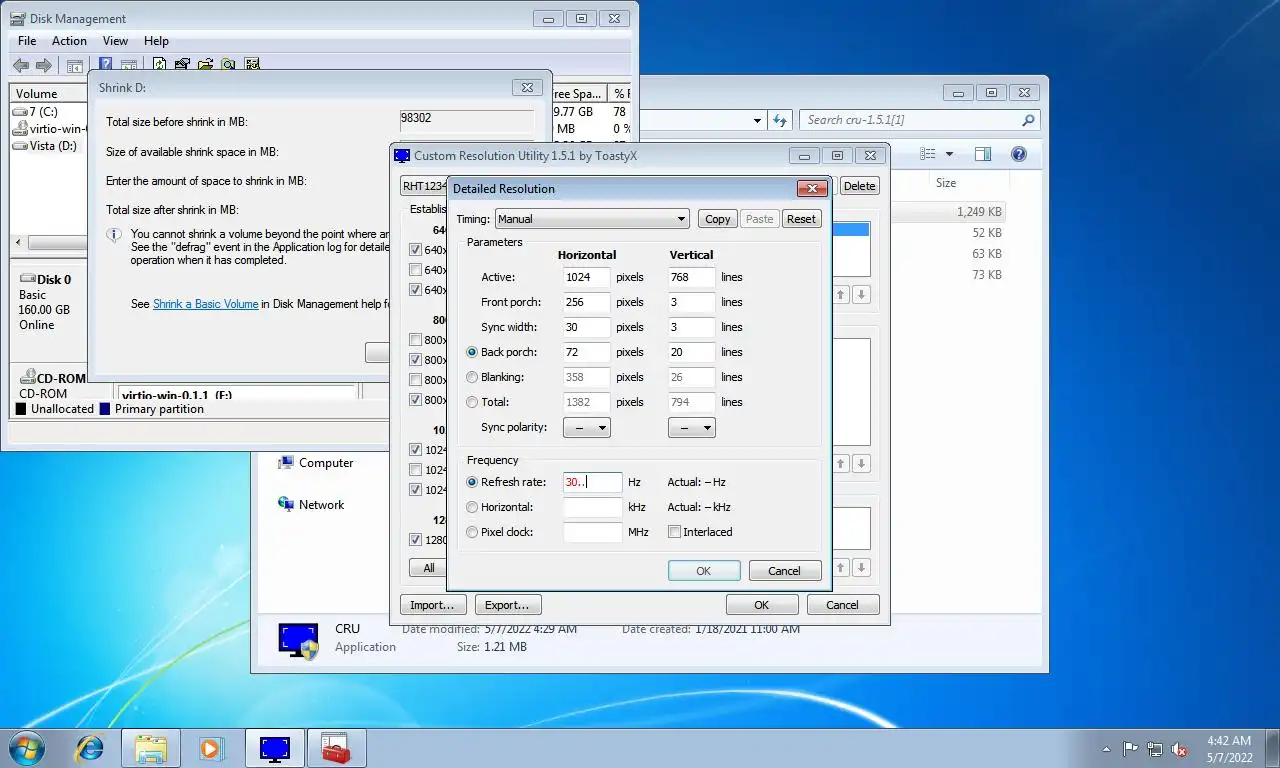Select the Computer icon in Explorer navigation pane
This screenshot has height=768, width=1280.
(286, 462)
